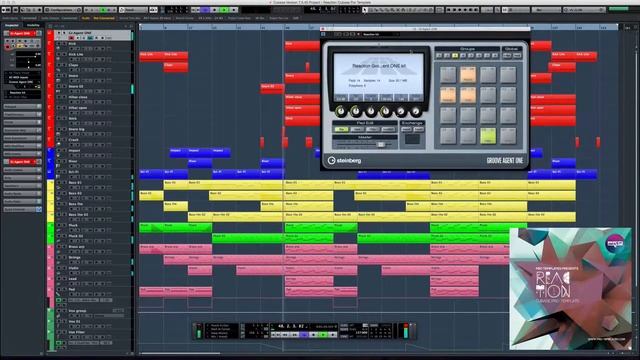Trigger the bottom-right pad in Groove Agent
This screenshot has width=640, height=360.
point(508,136)
